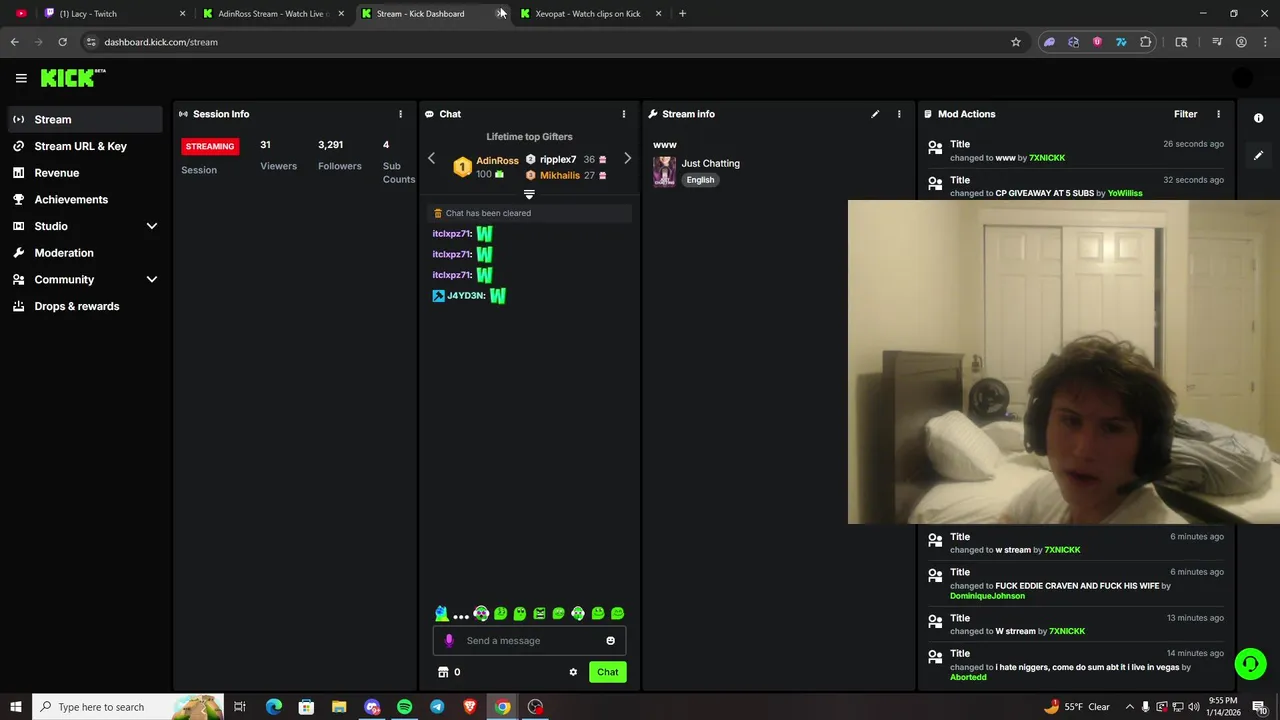Click the webcam overlay video
This screenshot has width=1280, height=720.
coord(1064,362)
